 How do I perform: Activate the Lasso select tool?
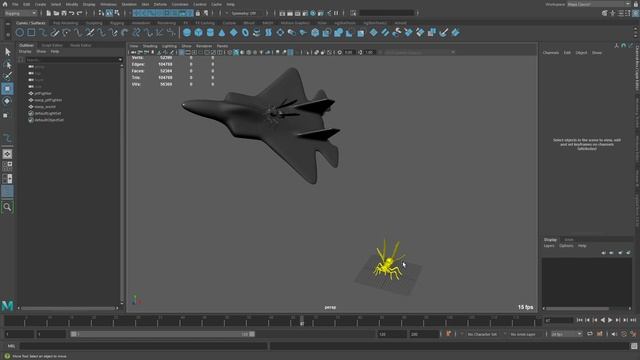point(7,64)
